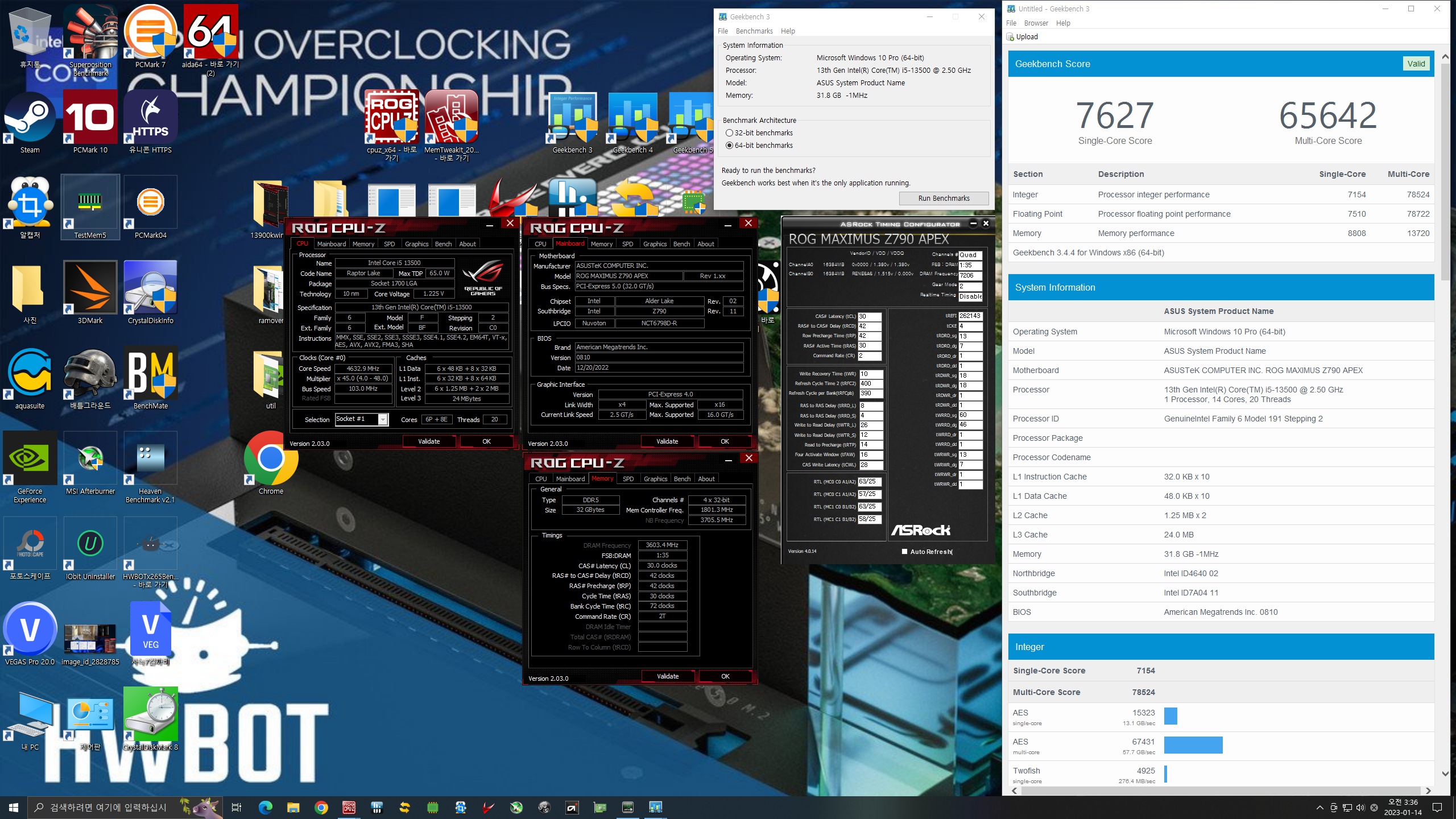Open the Browser menu in results window
The image size is (1456, 819).
click(x=1036, y=23)
